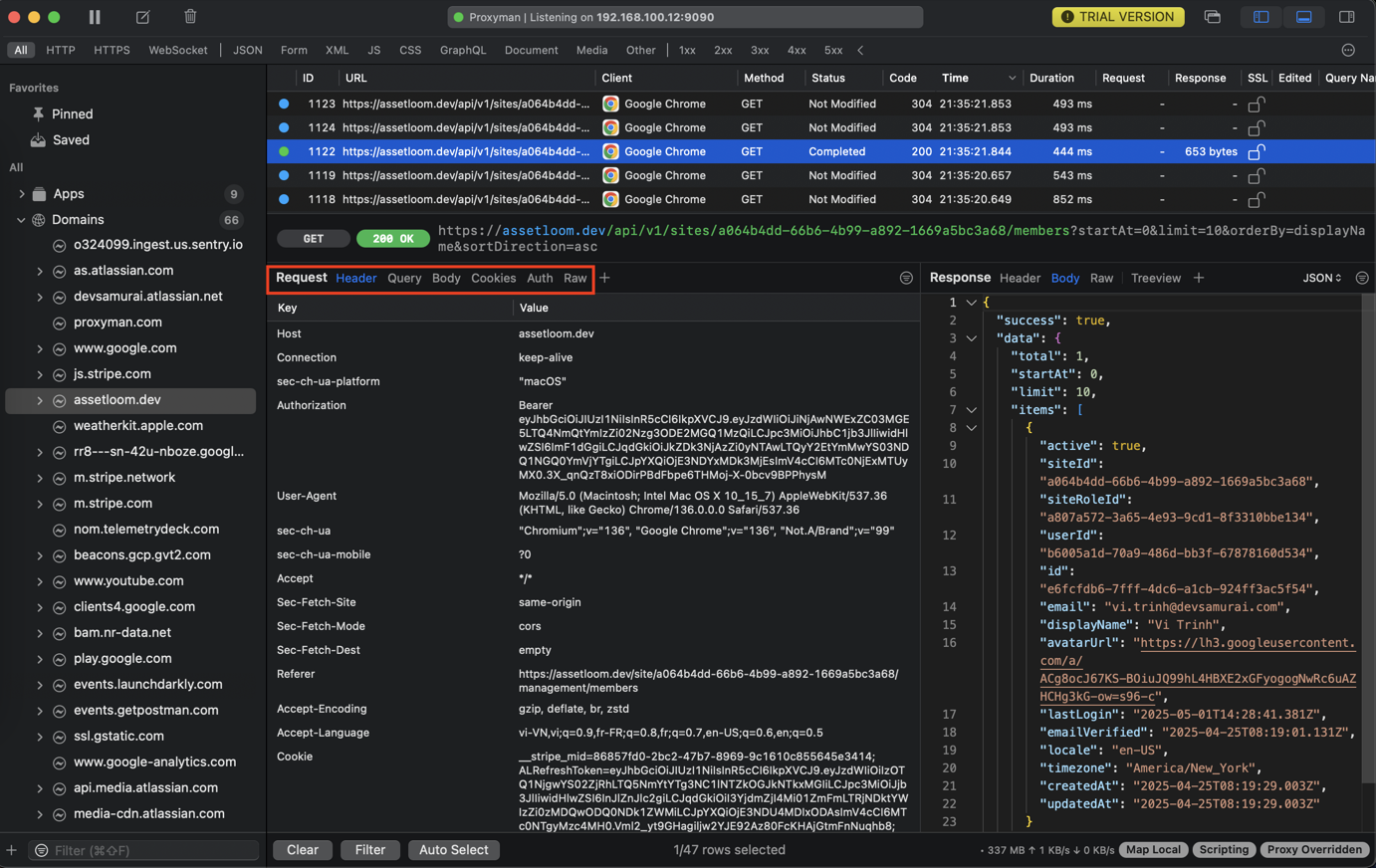Click the compose new request icon
Screen dimensions: 1376x868
point(142,17)
